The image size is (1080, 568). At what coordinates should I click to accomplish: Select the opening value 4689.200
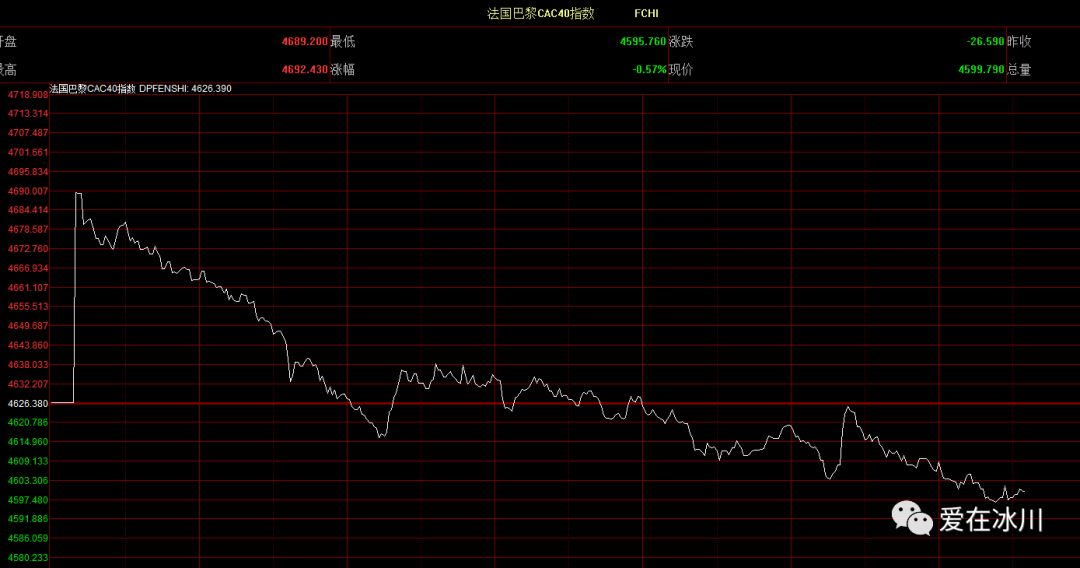click(x=304, y=41)
